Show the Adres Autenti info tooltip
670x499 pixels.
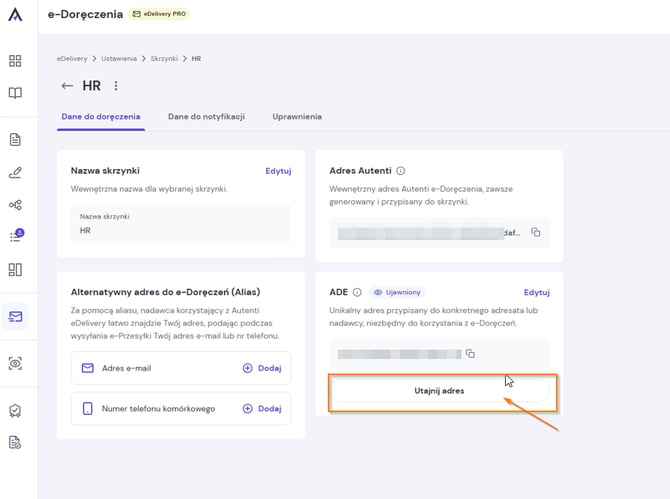[400, 171]
